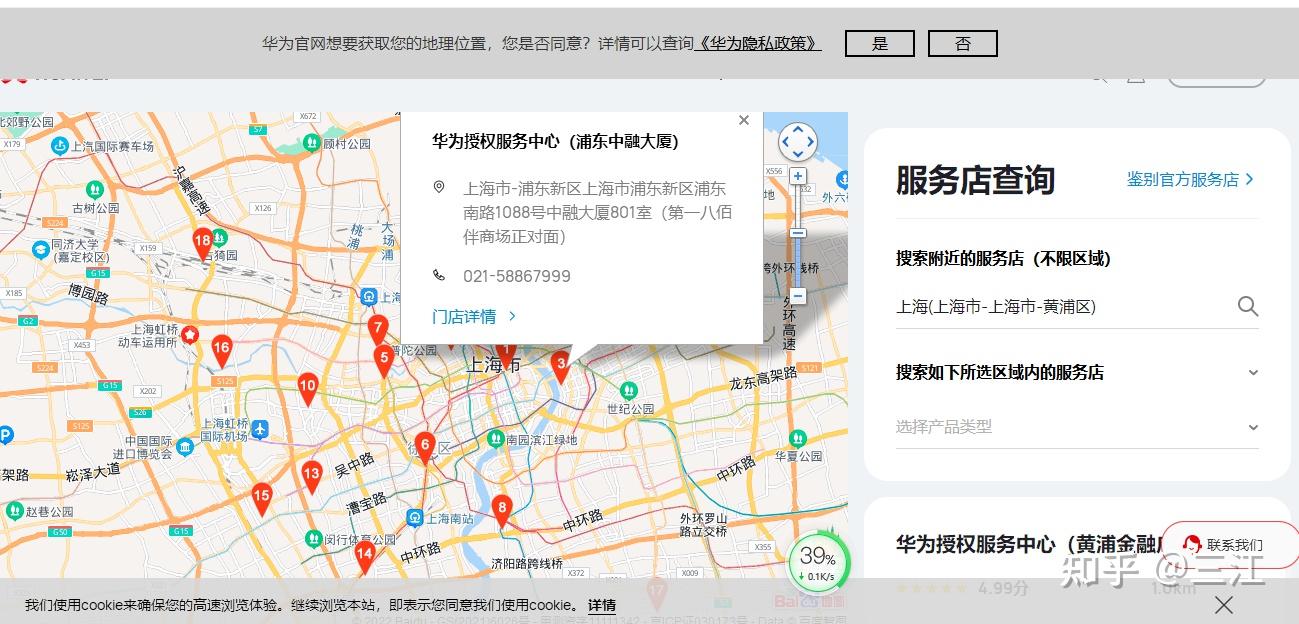Select map marker number 3
Viewport: 1299px width, 624px height.
(x=561, y=366)
